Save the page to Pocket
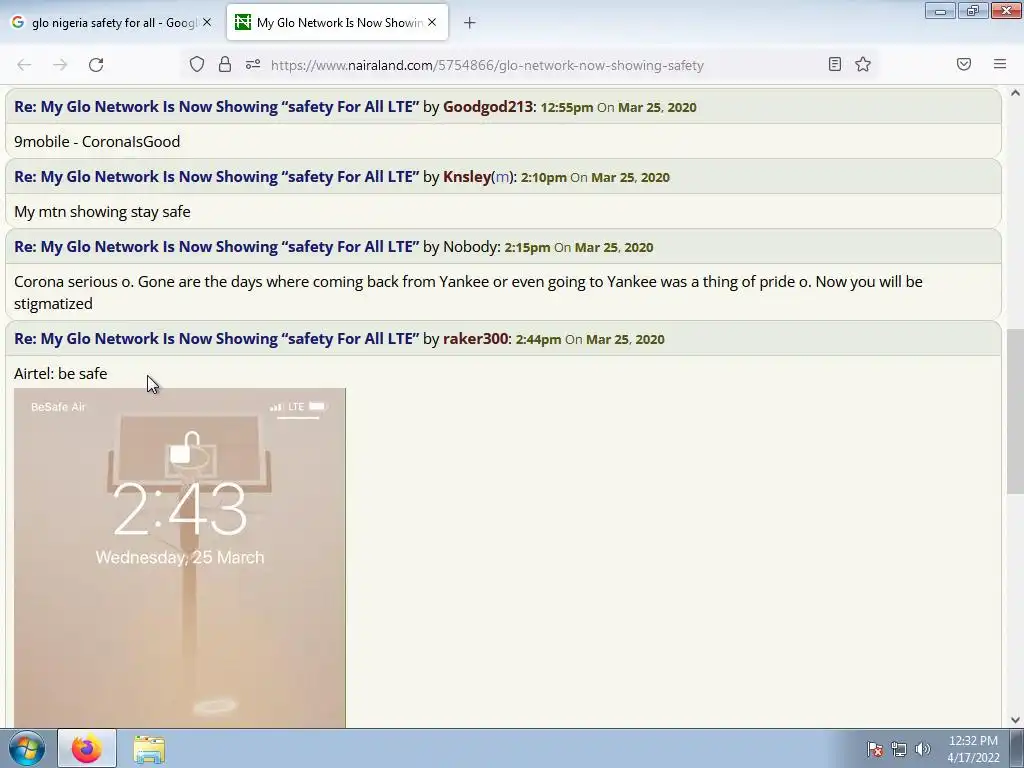The height and width of the screenshot is (768, 1024). pyautogui.click(x=964, y=64)
